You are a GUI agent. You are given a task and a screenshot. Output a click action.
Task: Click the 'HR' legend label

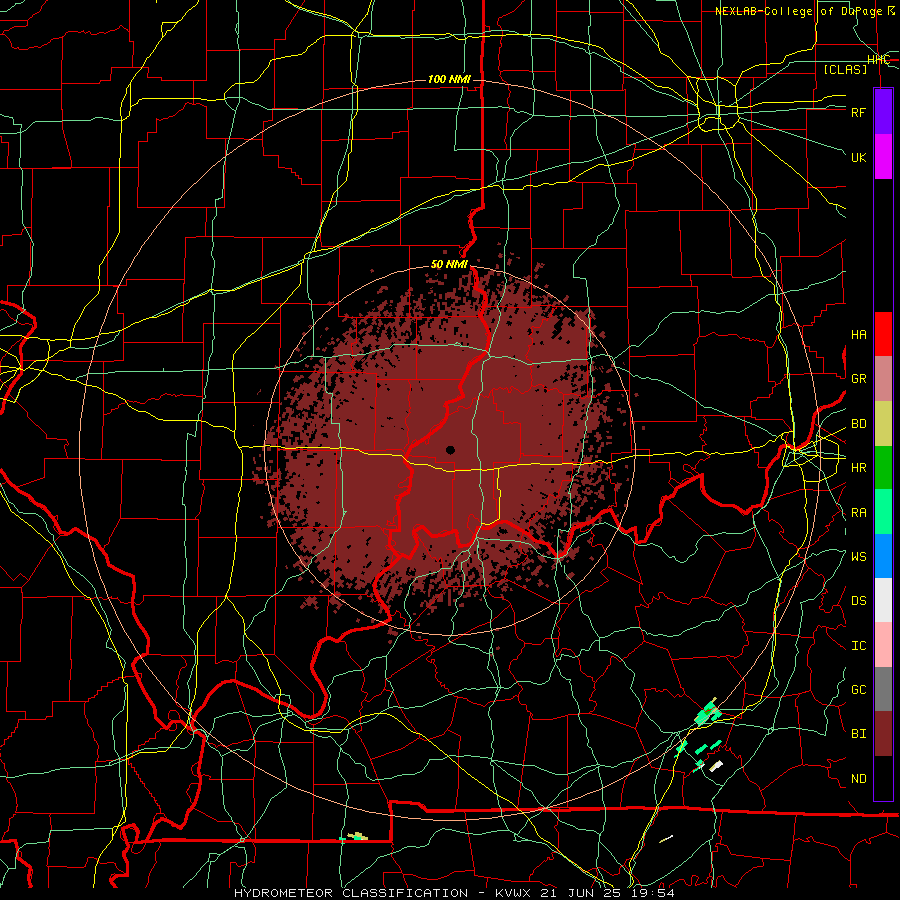pos(859,468)
